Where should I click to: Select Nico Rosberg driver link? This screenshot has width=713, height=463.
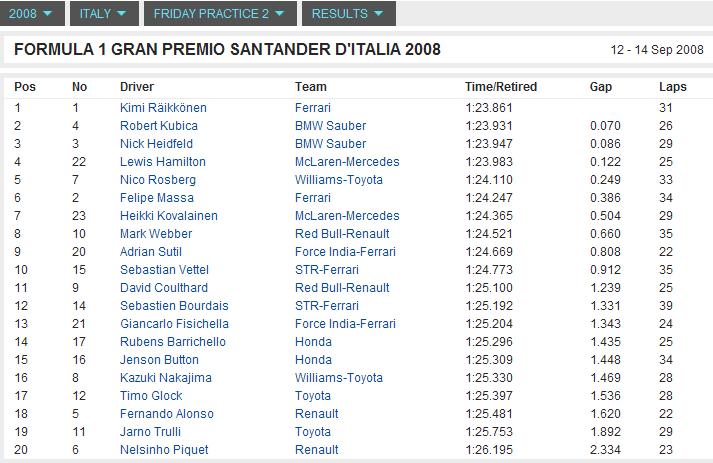pyautogui.click(x=157, y=180)
